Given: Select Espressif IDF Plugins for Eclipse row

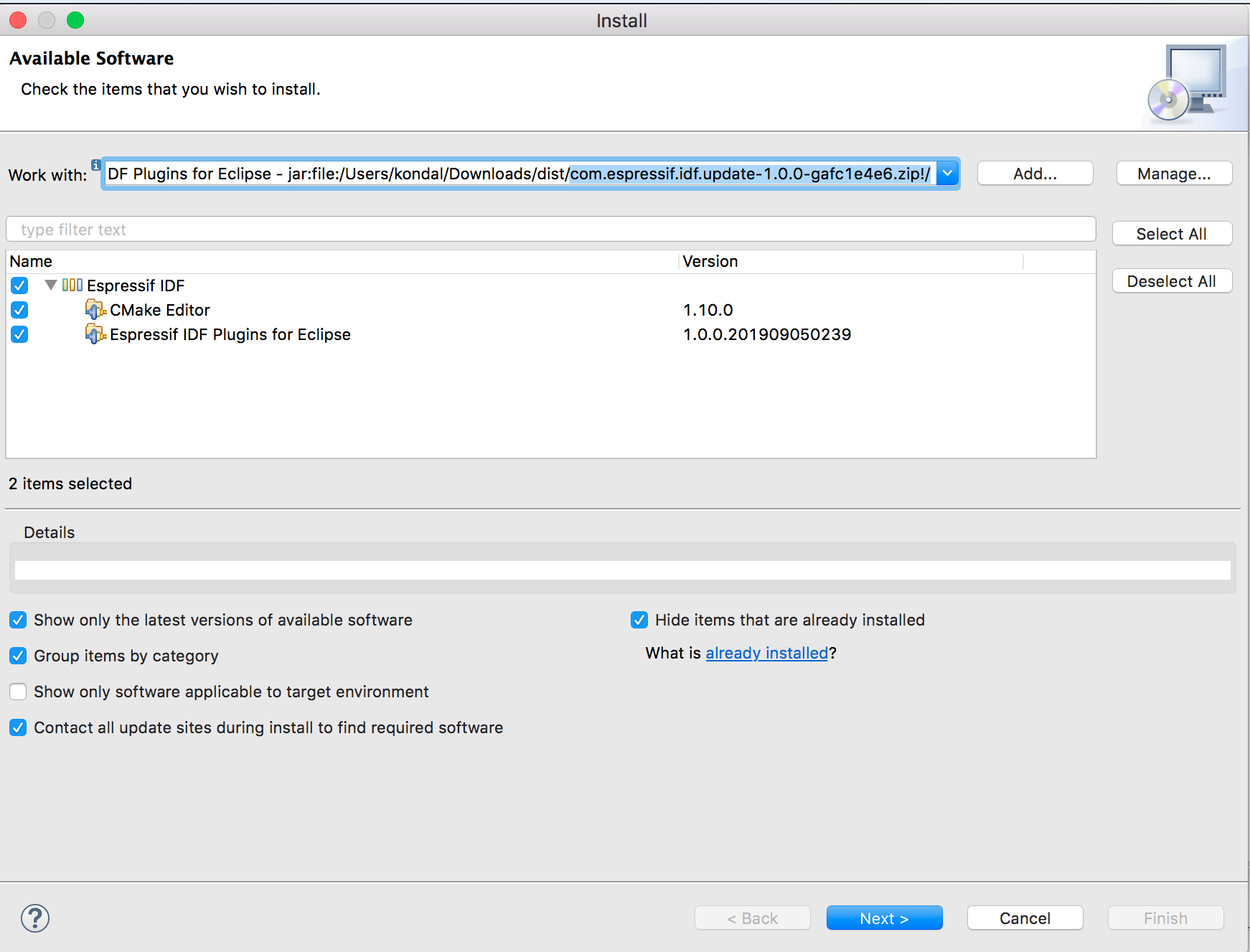Looking at the screenshot, I should (x=230, y=334).
